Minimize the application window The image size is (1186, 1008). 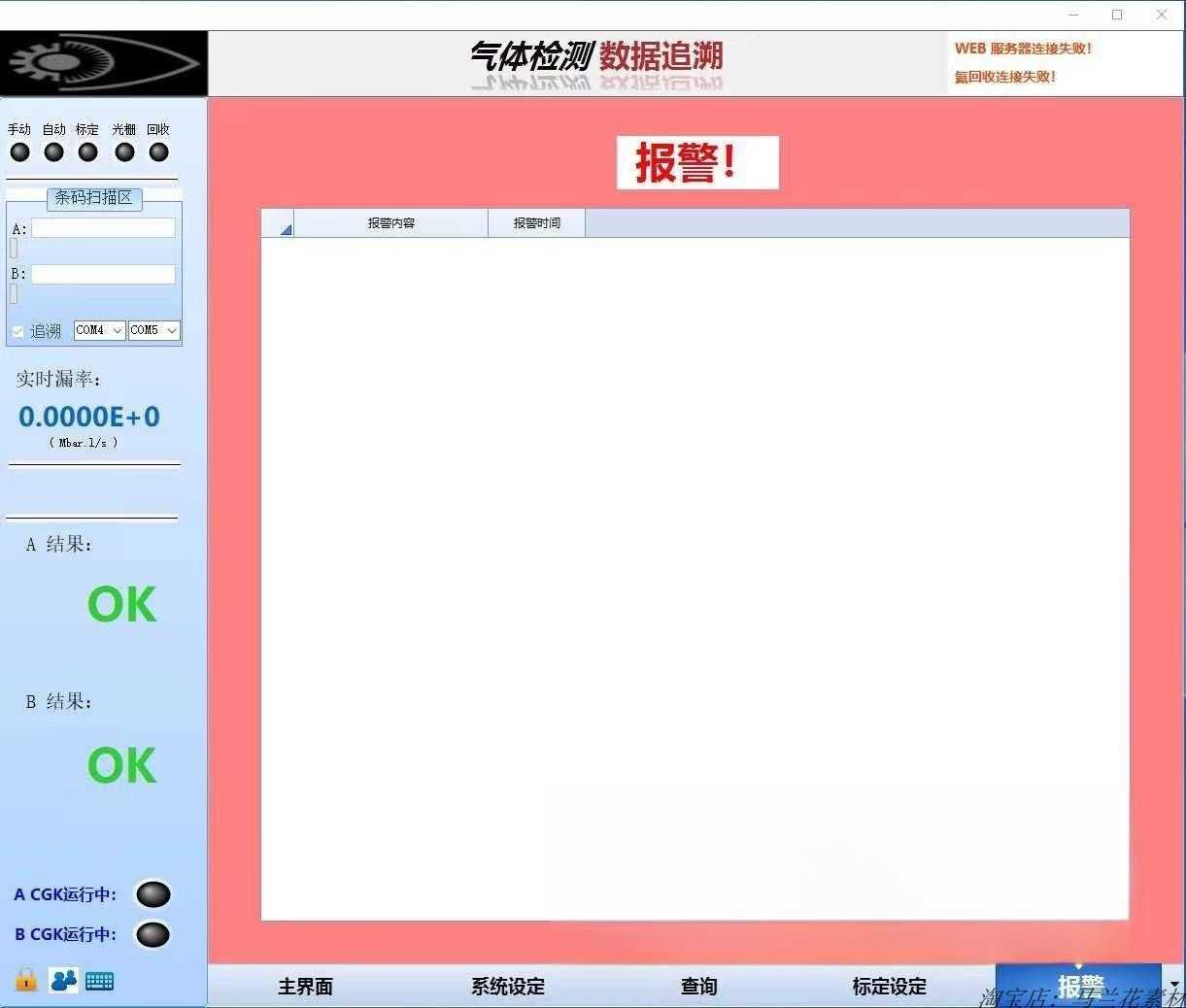point(1073,15)
